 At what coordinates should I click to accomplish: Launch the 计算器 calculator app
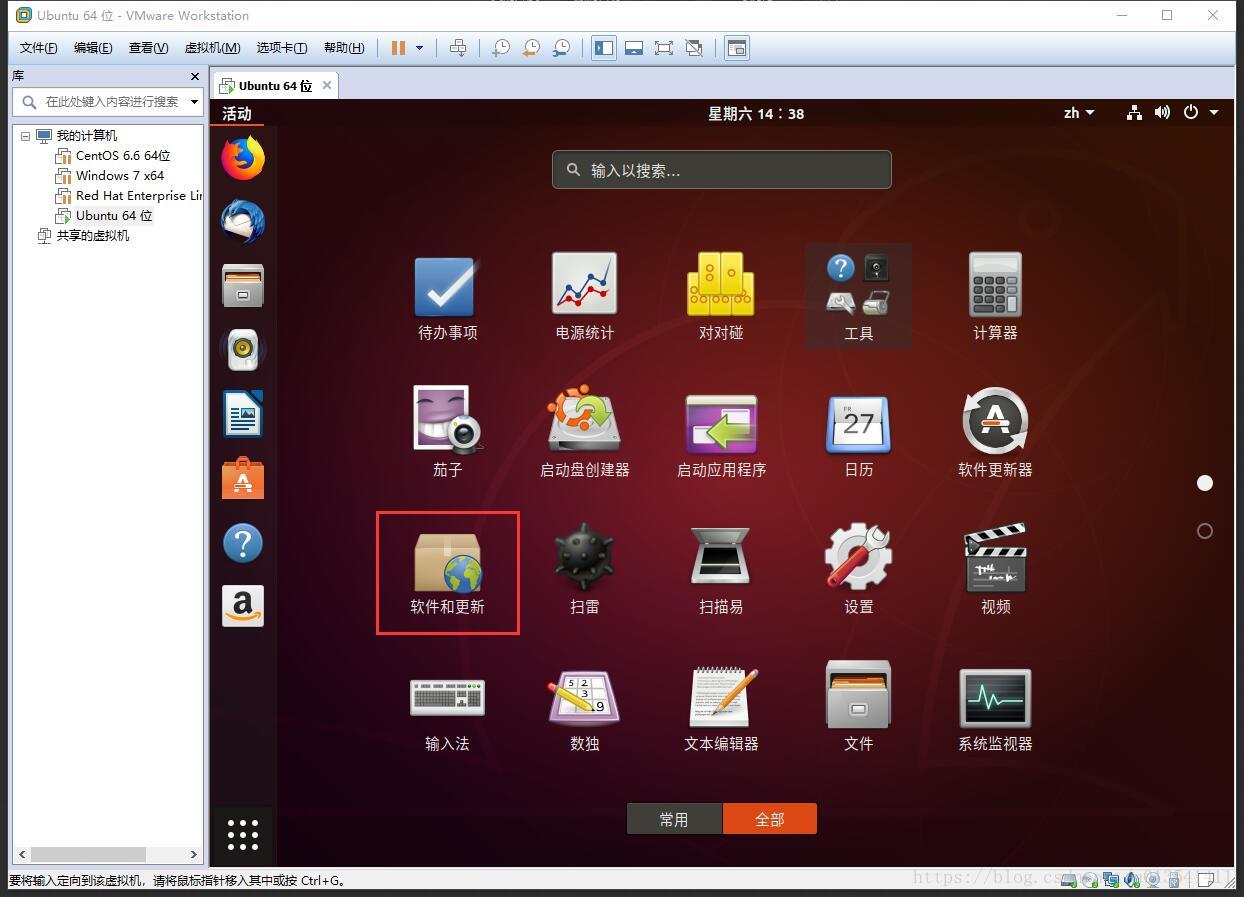click(995, 298)
